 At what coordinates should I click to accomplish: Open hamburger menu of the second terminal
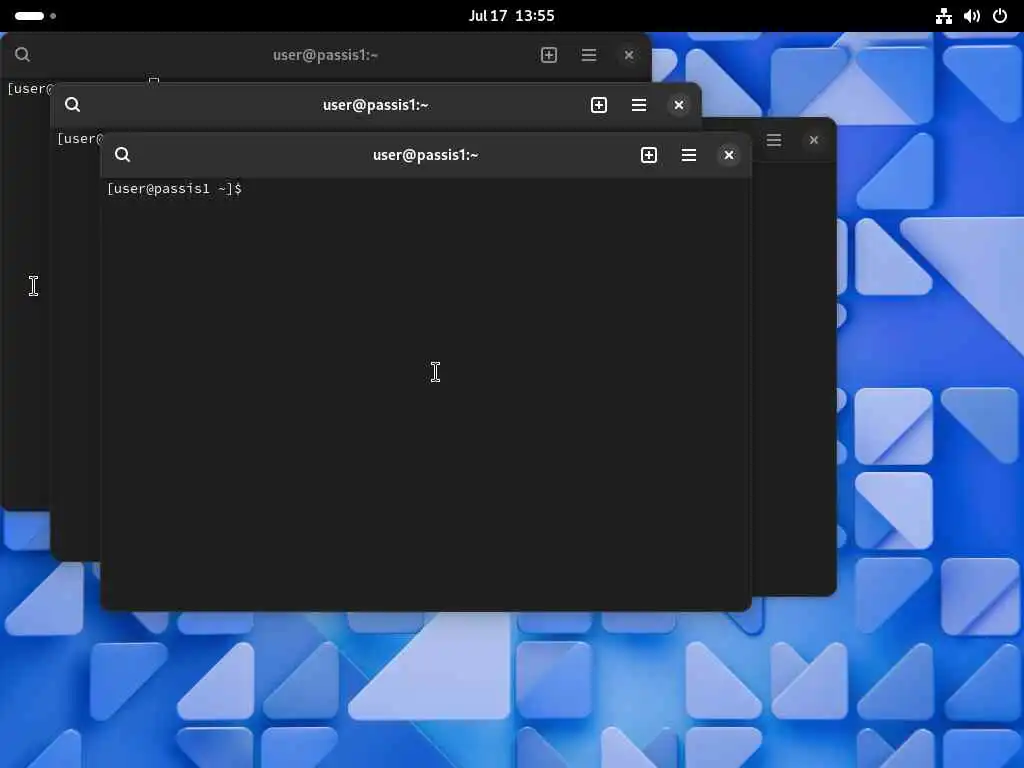[x=639, y=105]
